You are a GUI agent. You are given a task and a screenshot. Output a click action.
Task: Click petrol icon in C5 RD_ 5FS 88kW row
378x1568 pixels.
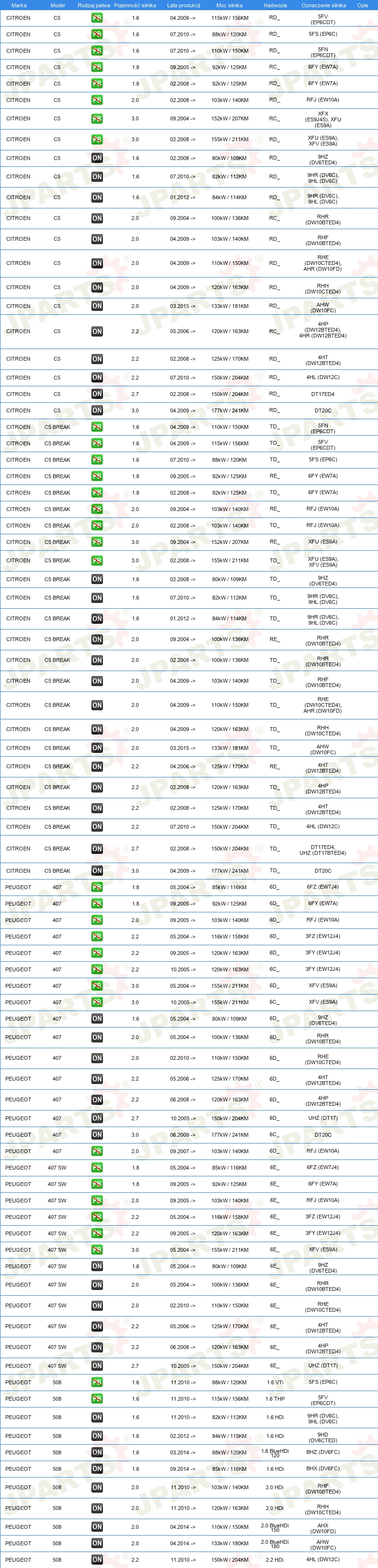point(97,35)
